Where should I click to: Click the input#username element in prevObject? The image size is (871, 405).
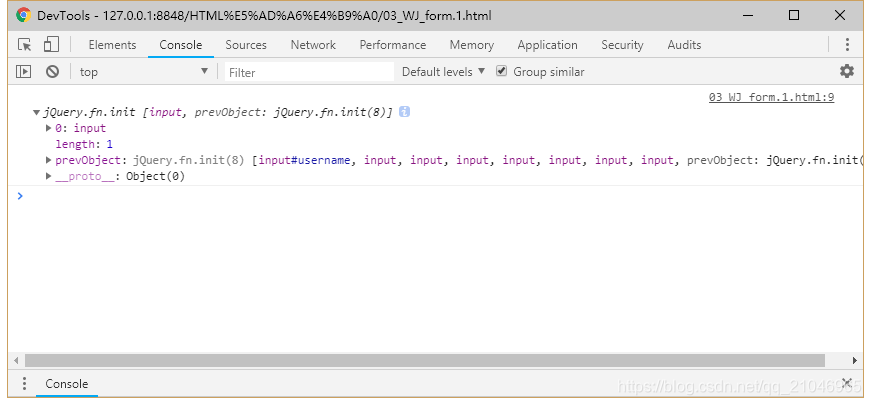tap(303, 161)
